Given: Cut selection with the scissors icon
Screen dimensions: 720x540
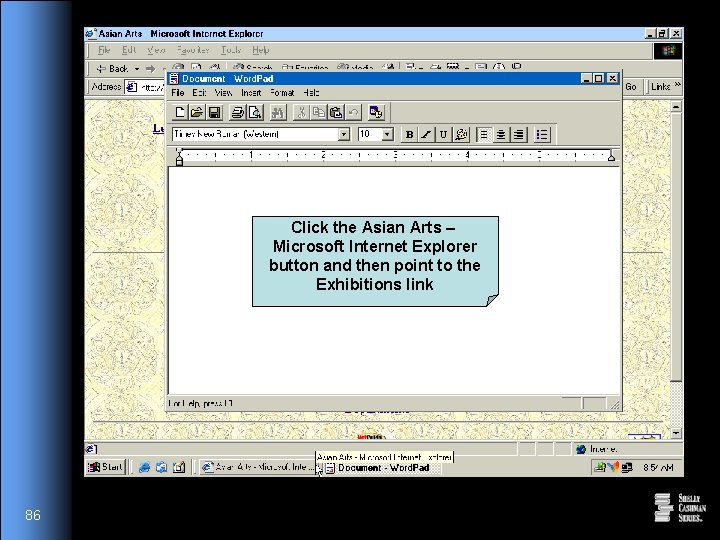Looking at the screenshot, I should (301, 112).
